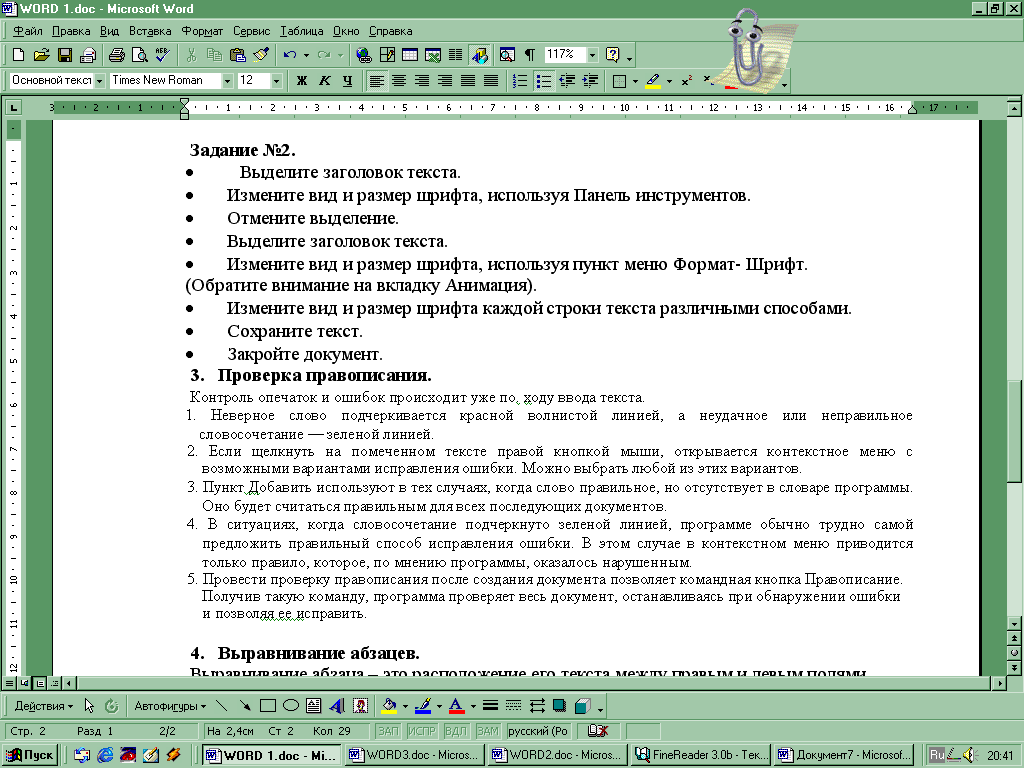Align text to the left
The width and height of the screenshot is (1024, 768).
point(376,80)
